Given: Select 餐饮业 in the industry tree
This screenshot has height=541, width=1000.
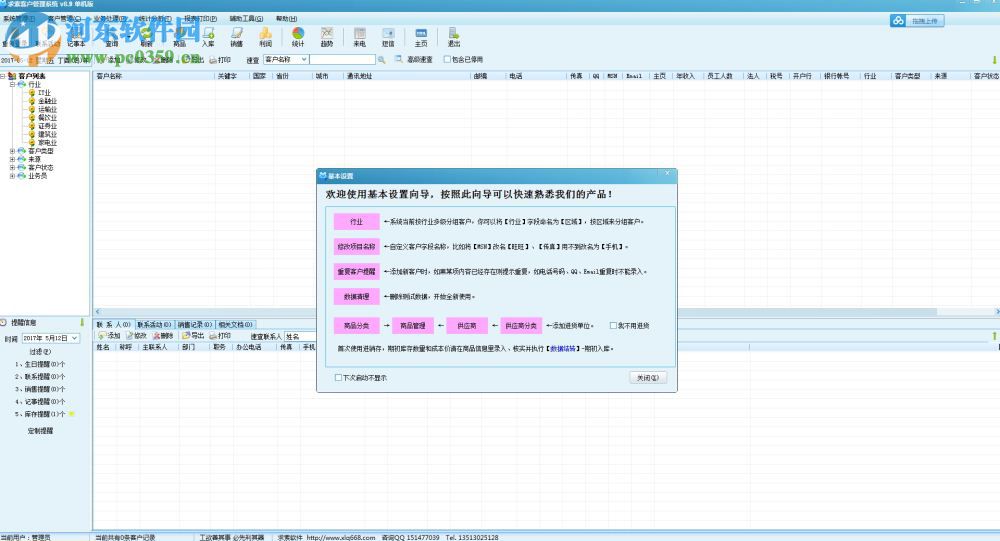Looking at the screenshot, I should tap(47, 117).
